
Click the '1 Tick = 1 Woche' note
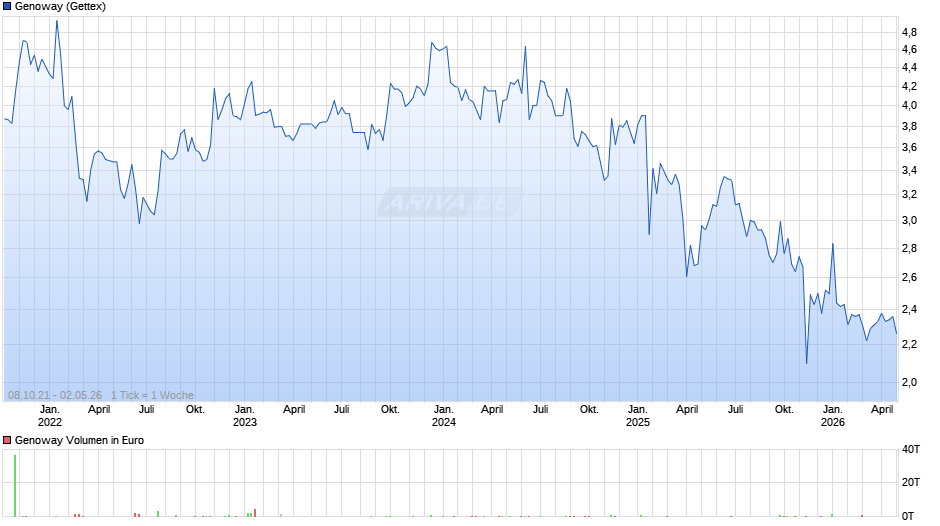pos(152,395)
